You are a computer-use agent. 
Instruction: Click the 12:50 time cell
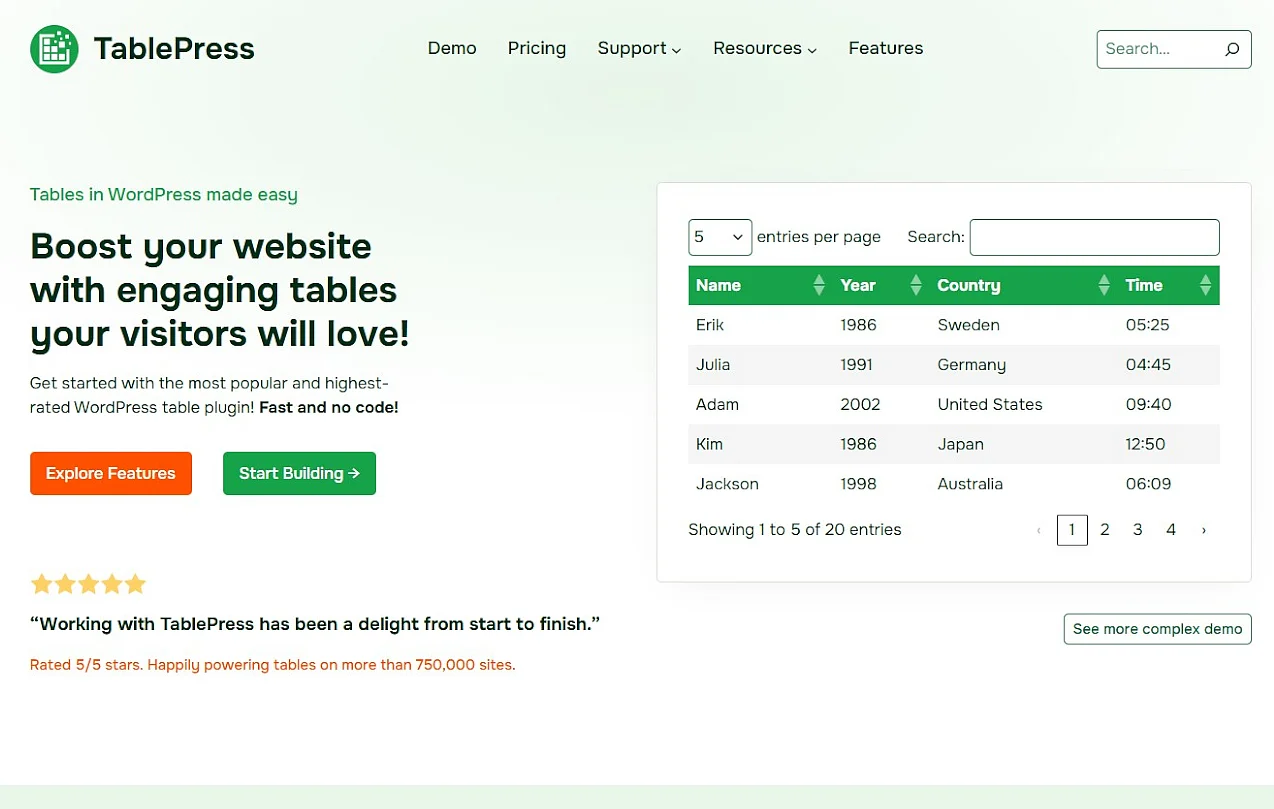point(1169,444)
